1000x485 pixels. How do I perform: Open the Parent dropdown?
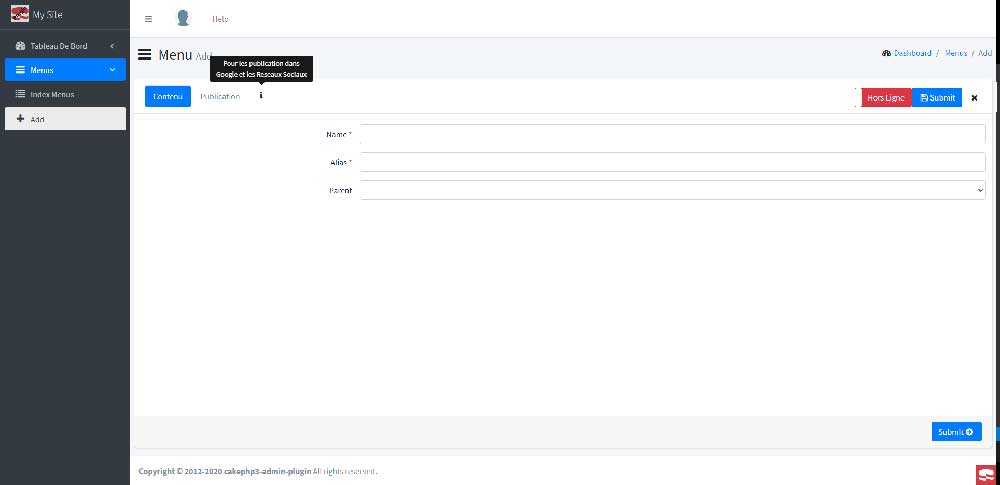pyautogui.click(x=672, y=190)
